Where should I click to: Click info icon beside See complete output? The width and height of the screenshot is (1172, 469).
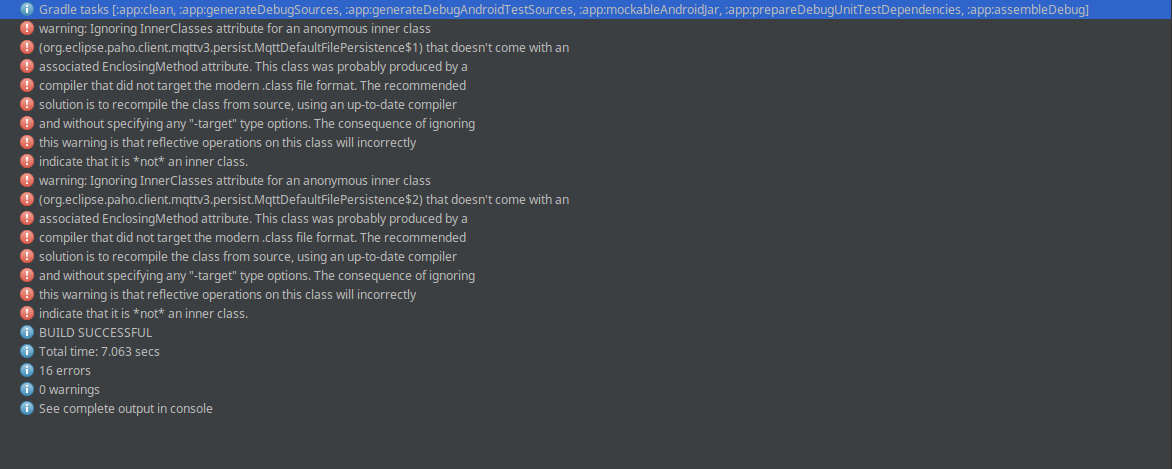tap(27, 408)
